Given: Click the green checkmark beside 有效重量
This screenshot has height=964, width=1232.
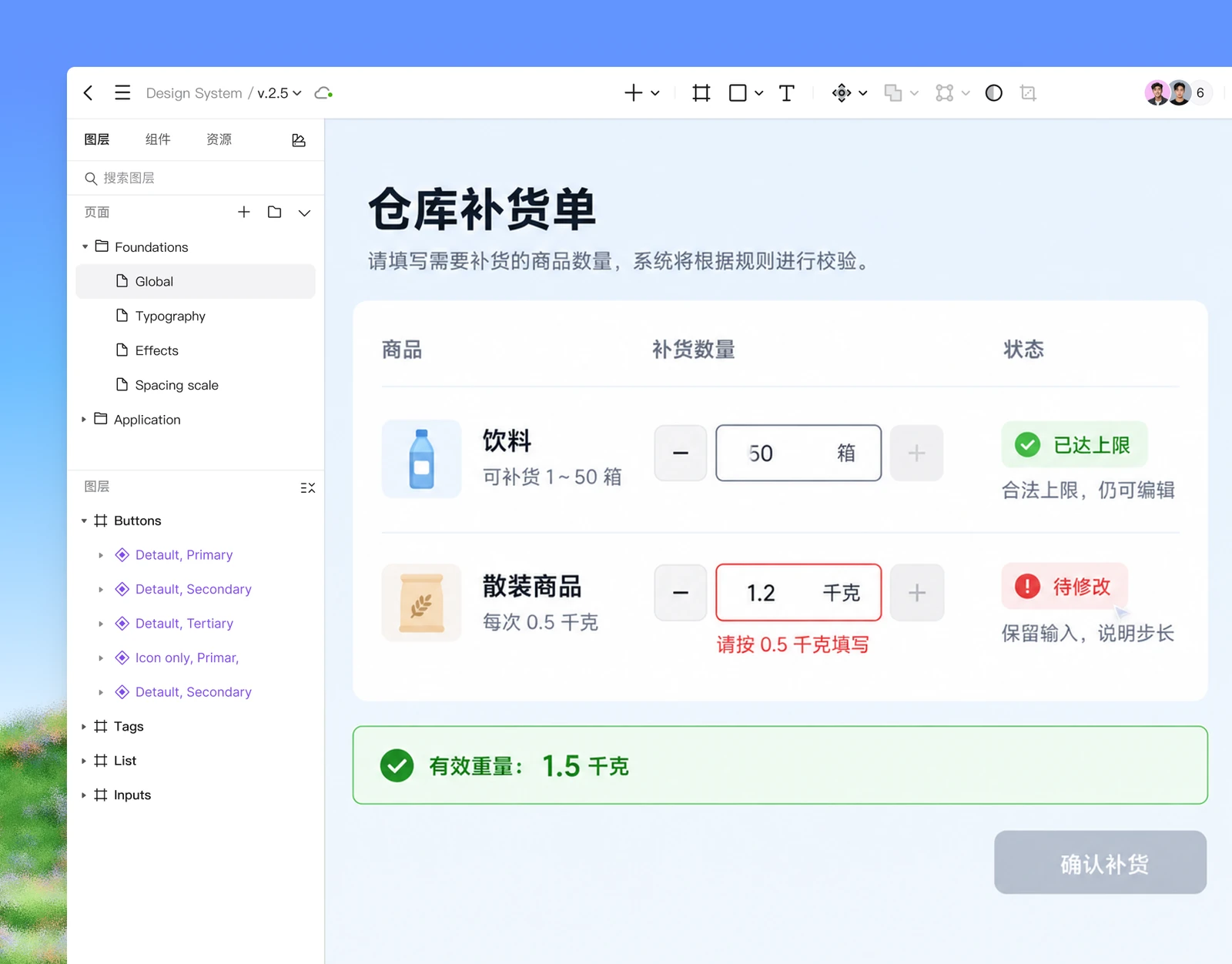Looking at the screenshot, I should pyautogui.click(x=397, y=765).
